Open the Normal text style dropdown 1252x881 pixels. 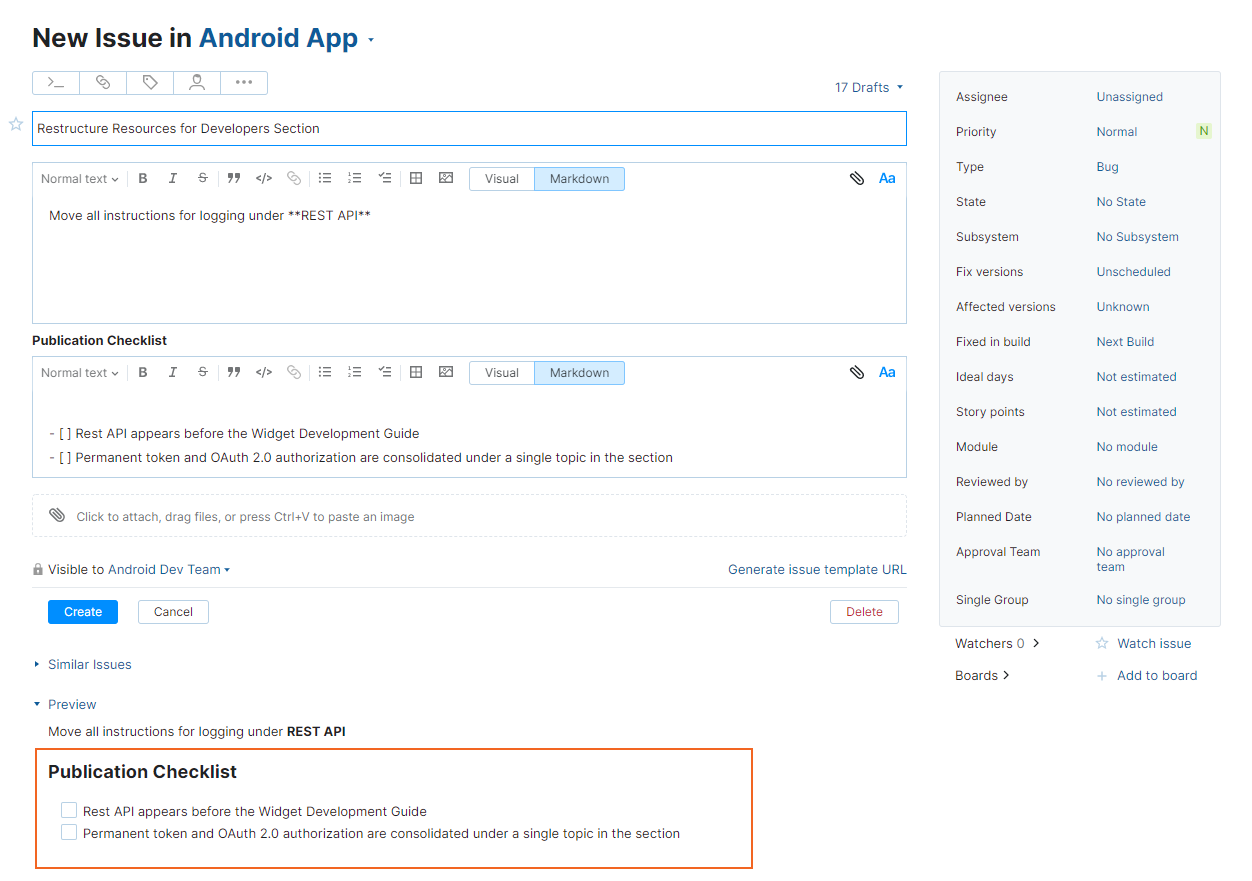(79, 178)
